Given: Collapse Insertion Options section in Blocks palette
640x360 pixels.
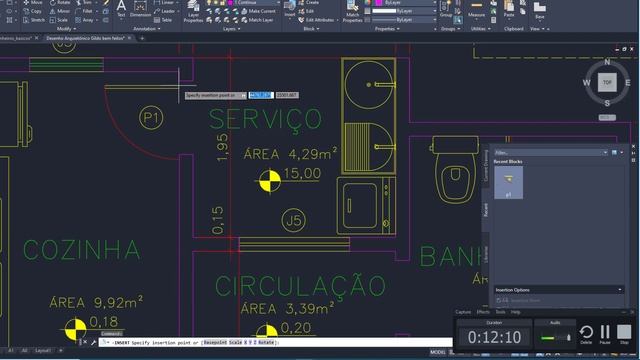Looking at the screenshot, I should point(558,290).
